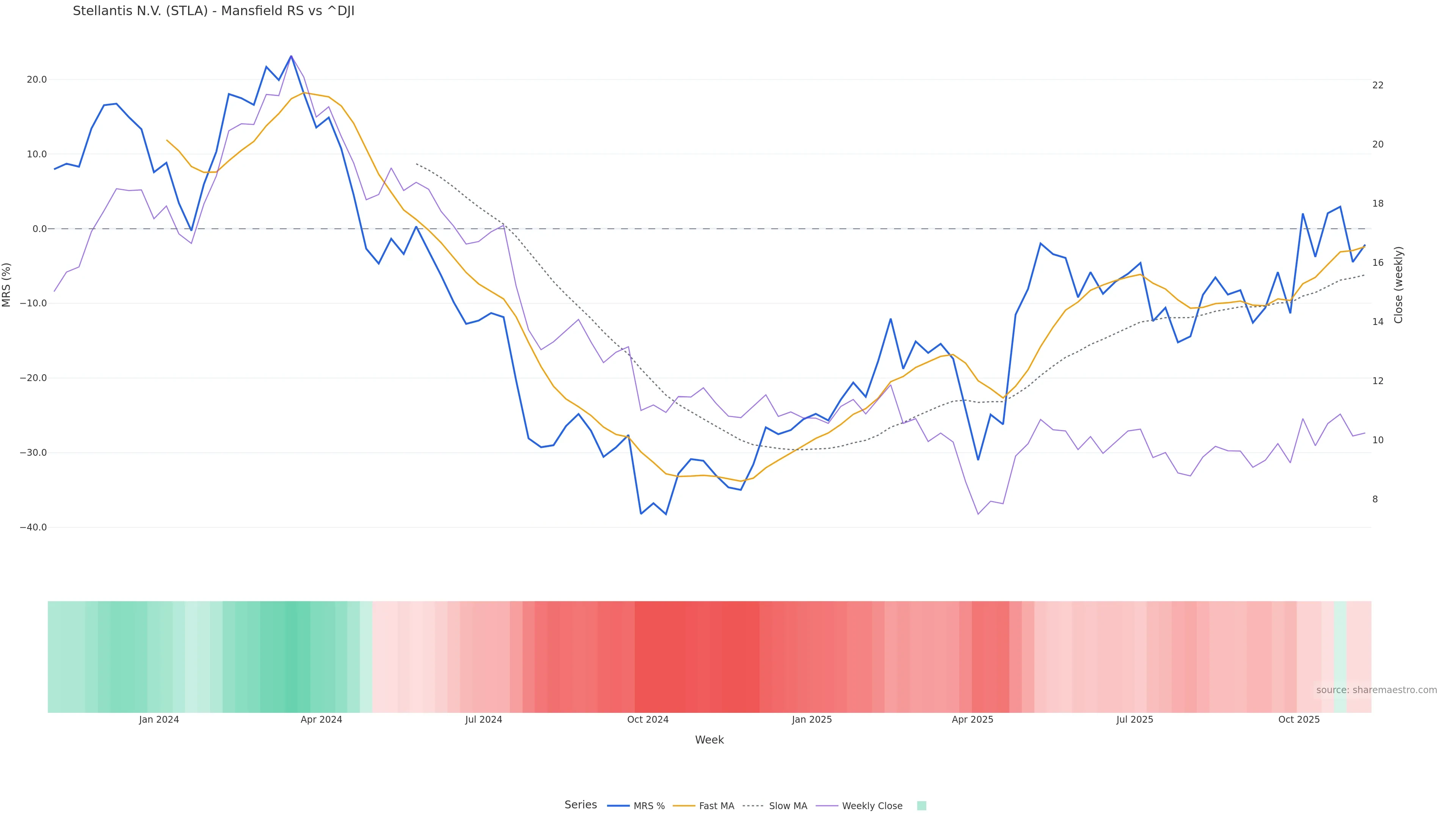Click the orange Fast MA legend line icon

(x=684, y=806)
